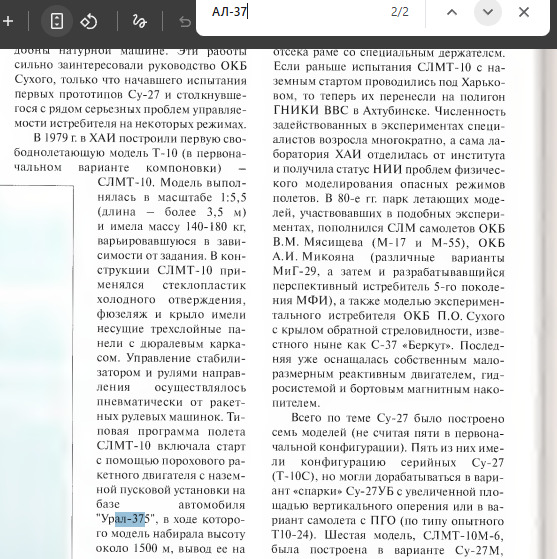This screenshot has height=559, width=557.
Task: Click the line "ГНИКИ ВВС в Ахтубинске"
Action: [x=351, y=111]
